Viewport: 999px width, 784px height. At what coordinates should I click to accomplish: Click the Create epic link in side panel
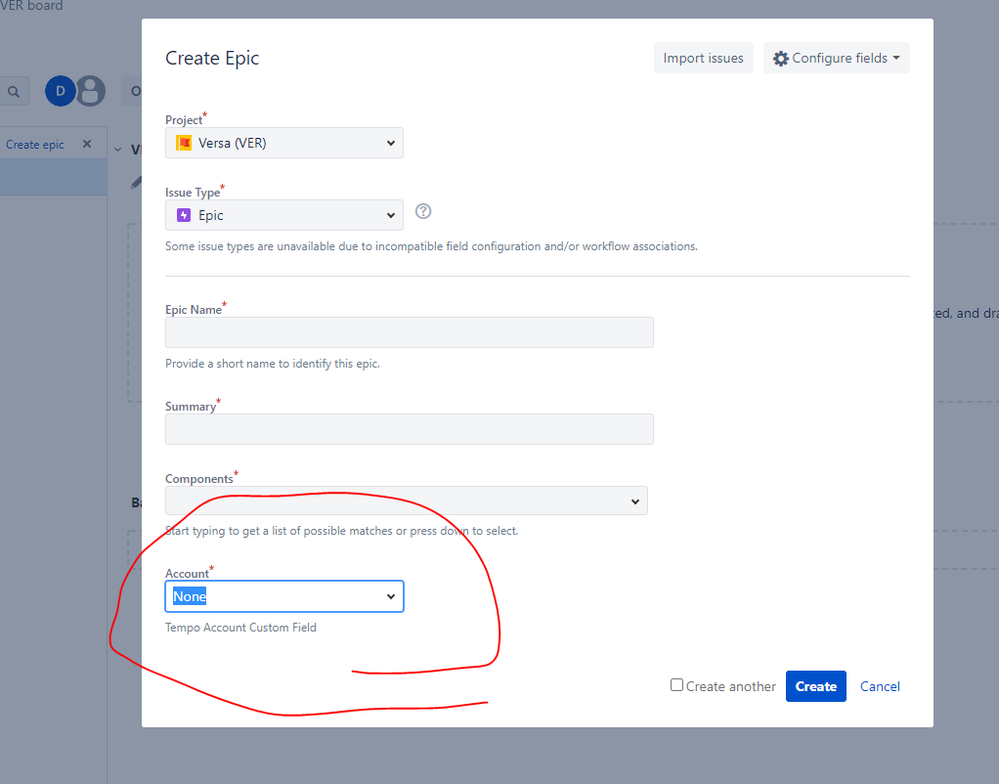[35, 145]
